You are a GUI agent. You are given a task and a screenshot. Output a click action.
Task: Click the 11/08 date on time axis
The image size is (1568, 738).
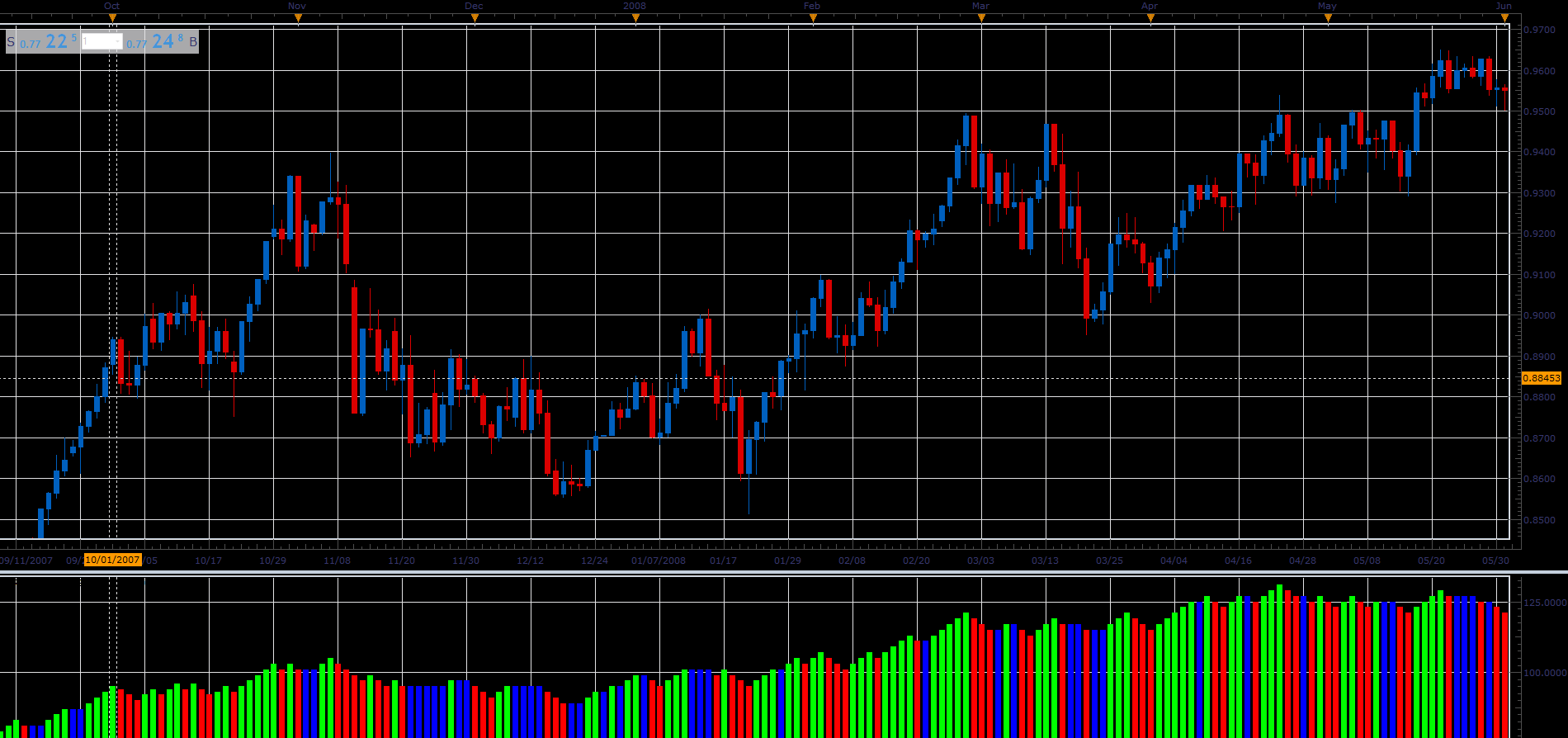(x=337, y=561)
